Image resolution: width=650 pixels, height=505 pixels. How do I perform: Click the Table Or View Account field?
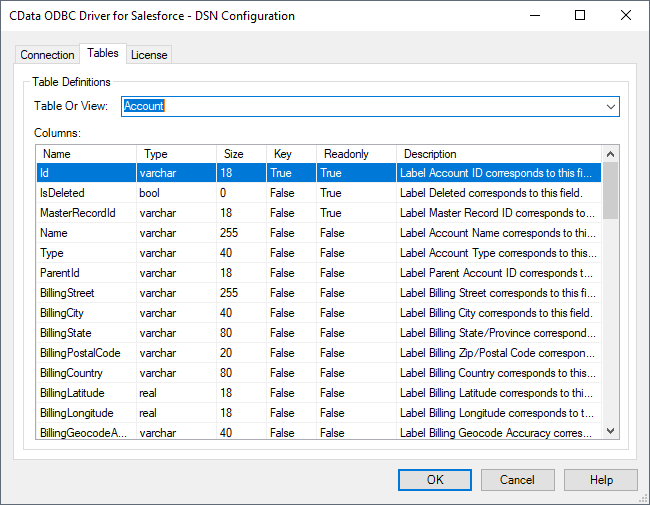pyautogui.click(x=360, y=106)
